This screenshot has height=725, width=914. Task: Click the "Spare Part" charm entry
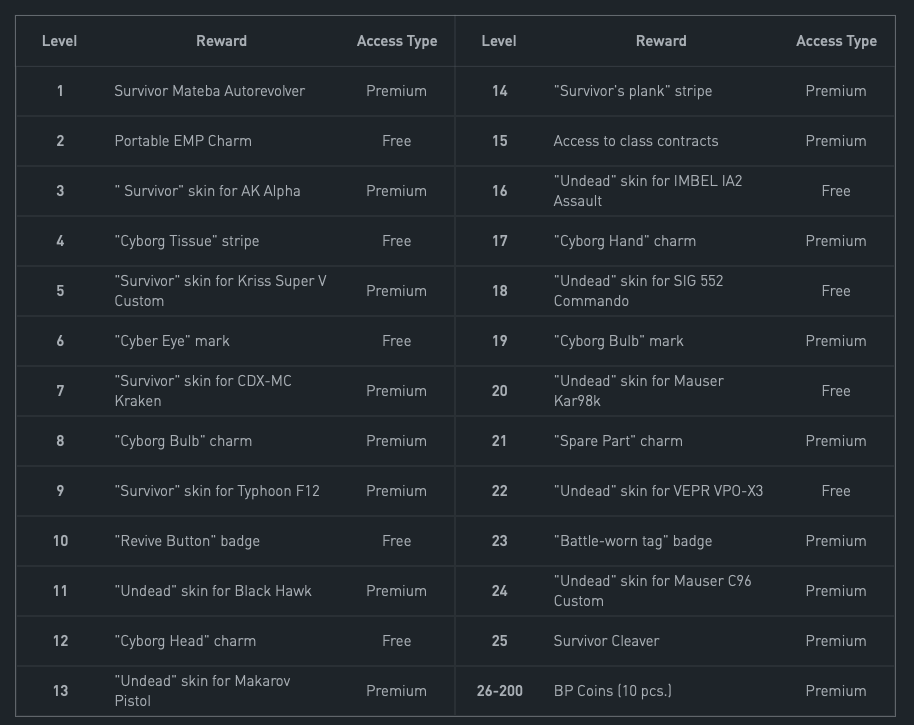618,441
